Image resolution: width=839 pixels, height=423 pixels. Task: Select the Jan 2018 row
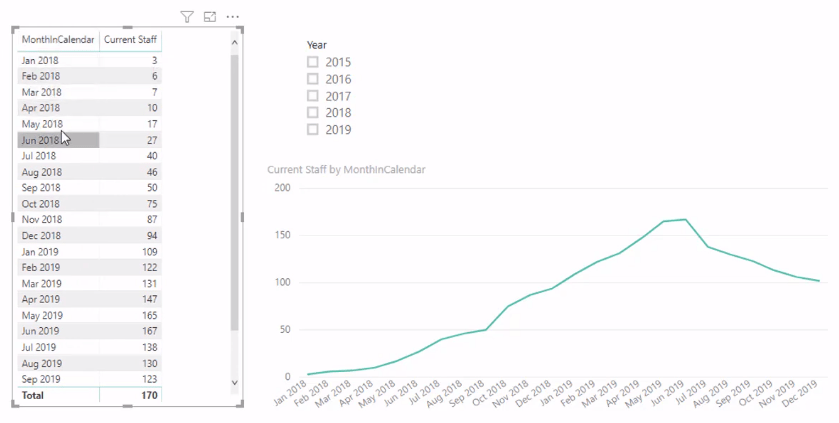click(89, 60)
